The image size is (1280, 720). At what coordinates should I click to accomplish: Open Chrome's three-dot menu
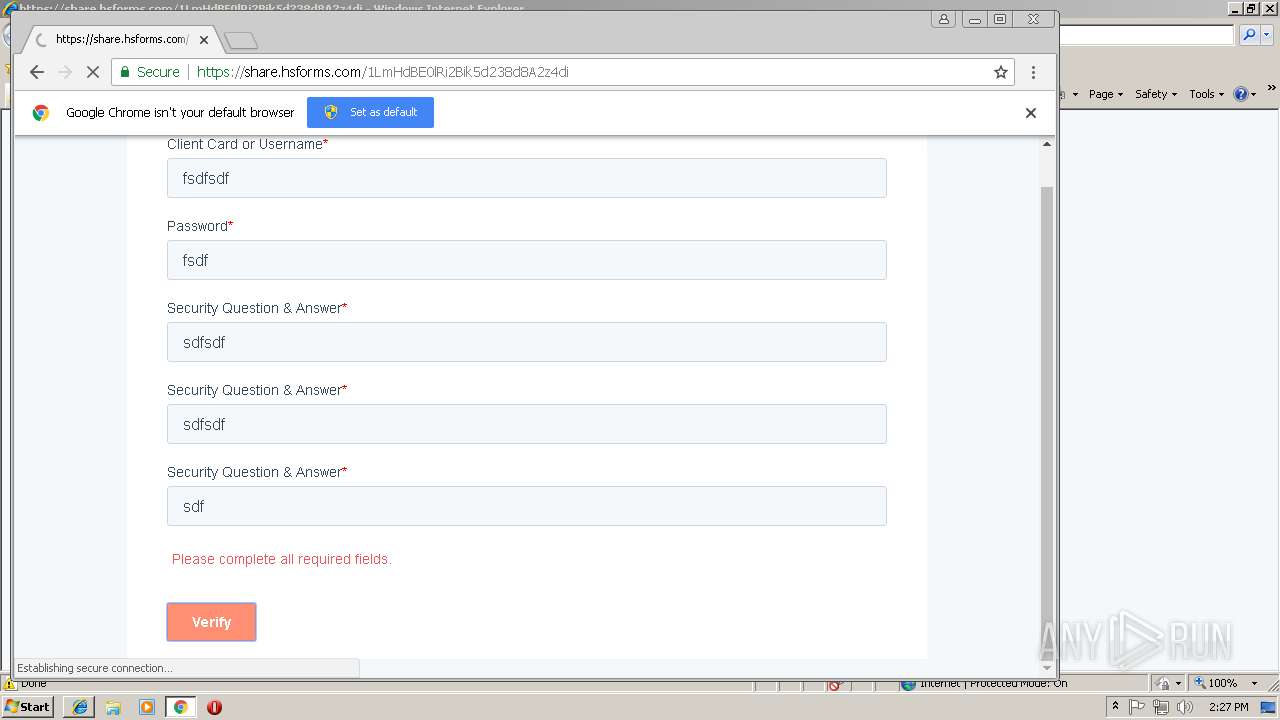tap(1033, 72)
